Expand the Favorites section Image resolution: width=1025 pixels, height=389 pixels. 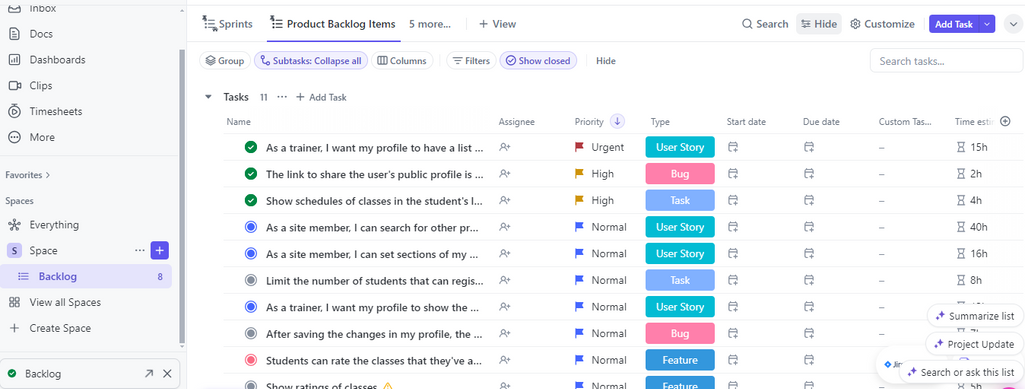(27, 175)
